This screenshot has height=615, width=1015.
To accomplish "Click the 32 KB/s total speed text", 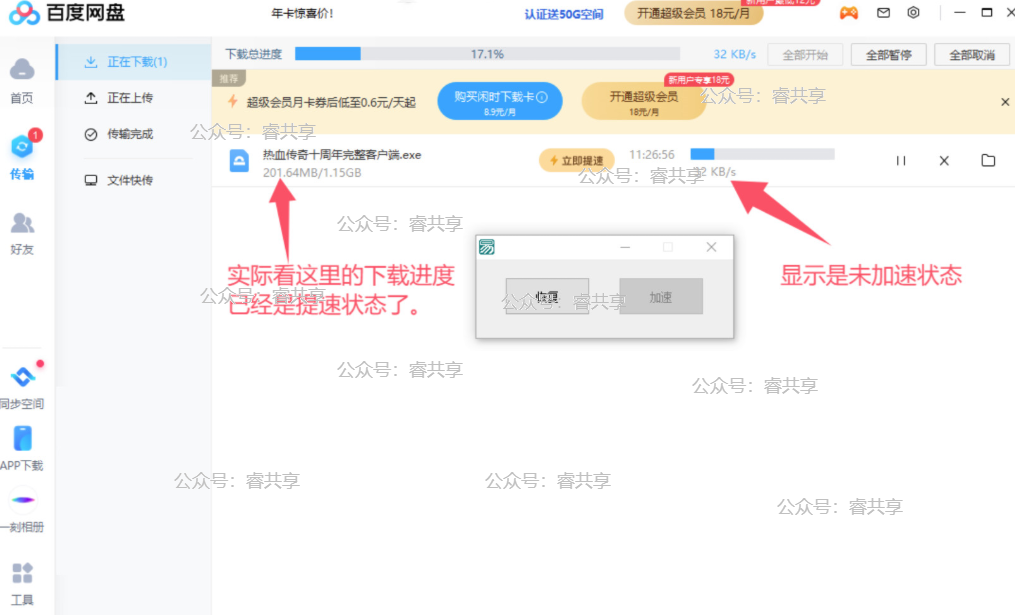I will pyautogui.click(x=735, y=54).
